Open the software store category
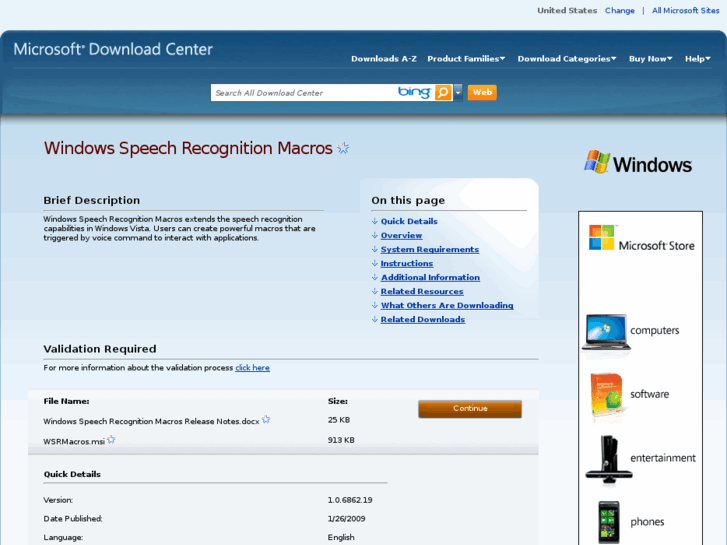Viewport: 727px width, 545px height. [x=650, y=394]
